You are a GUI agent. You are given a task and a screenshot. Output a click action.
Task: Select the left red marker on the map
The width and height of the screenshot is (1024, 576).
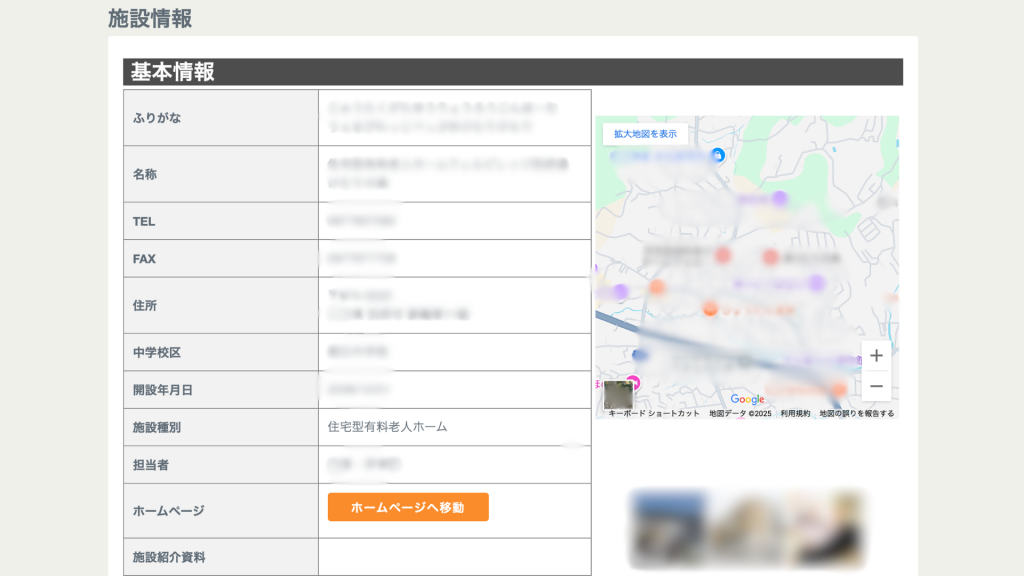coord(723,256)
